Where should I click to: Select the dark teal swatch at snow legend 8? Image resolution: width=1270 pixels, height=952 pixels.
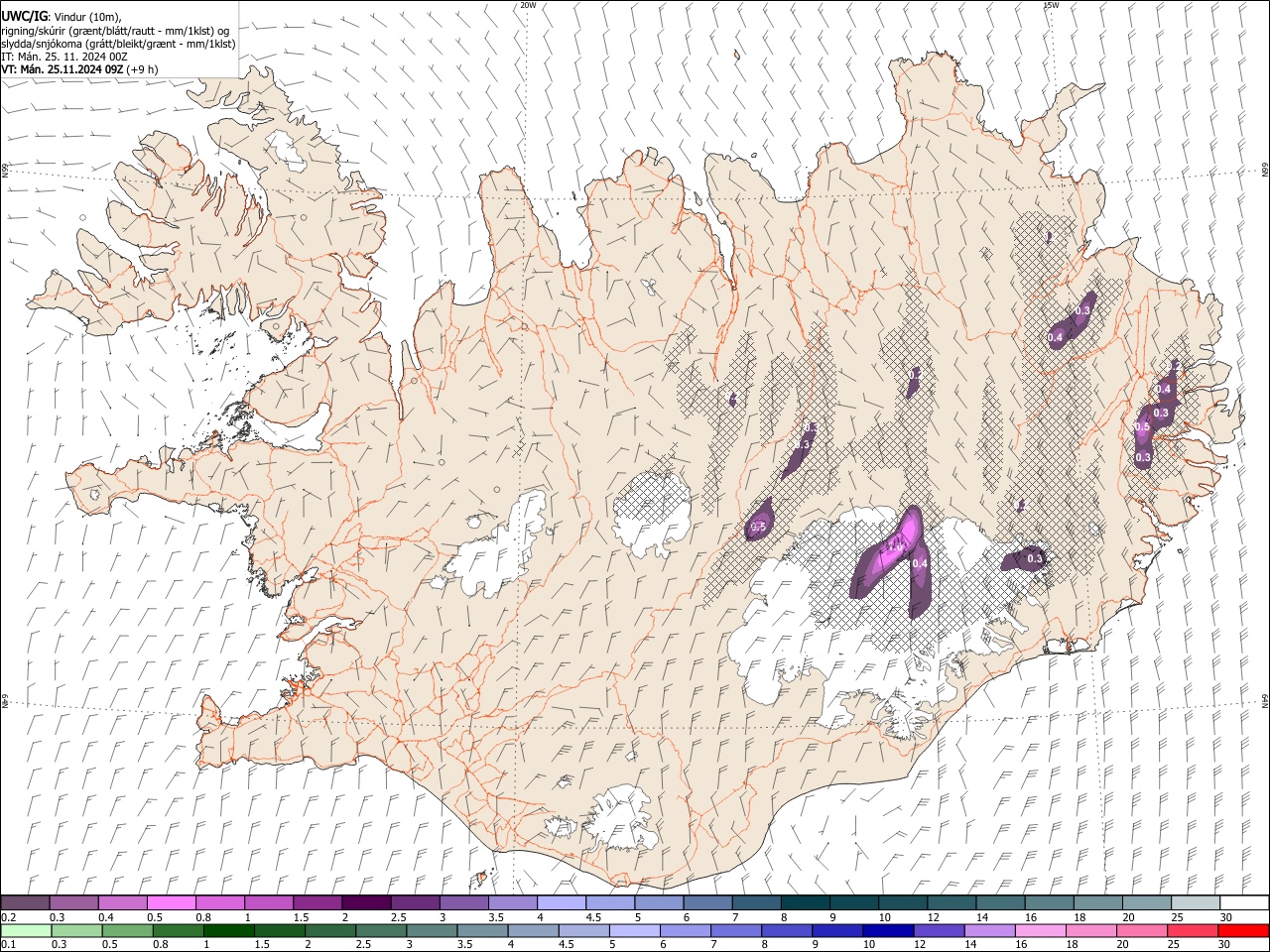[x=806, y=902]
